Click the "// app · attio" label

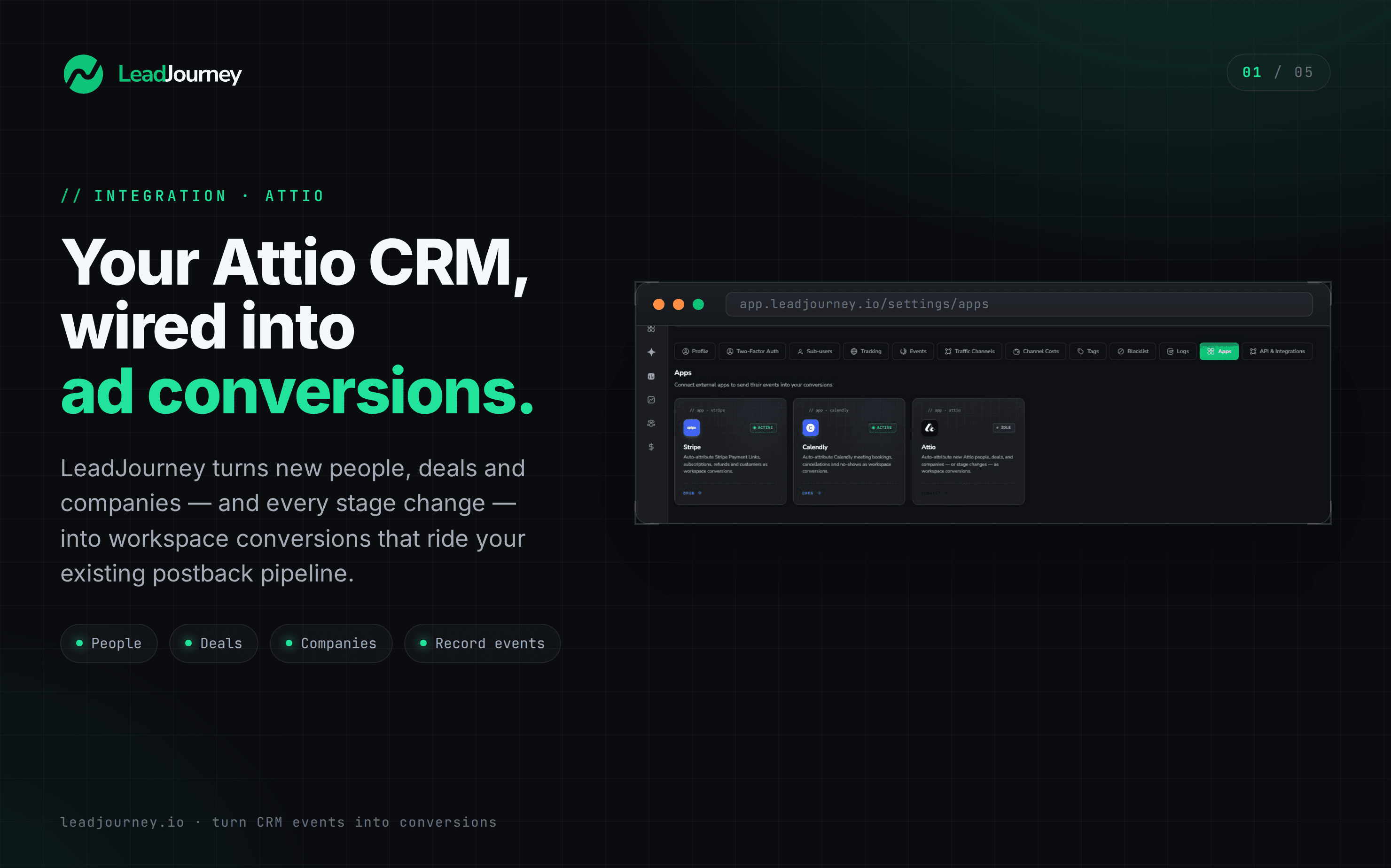944,411
